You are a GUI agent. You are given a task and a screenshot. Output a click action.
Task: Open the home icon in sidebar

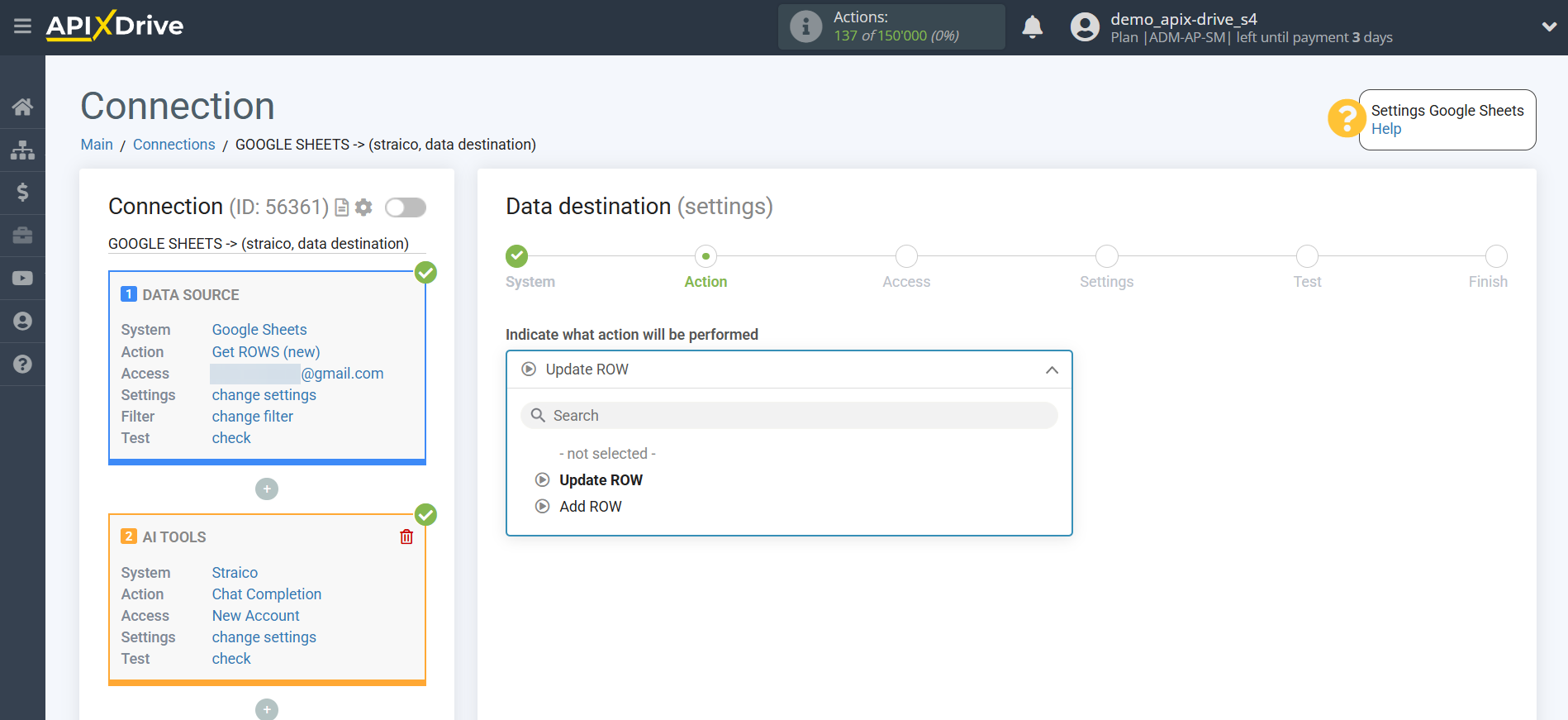click(x=22, y=107)
